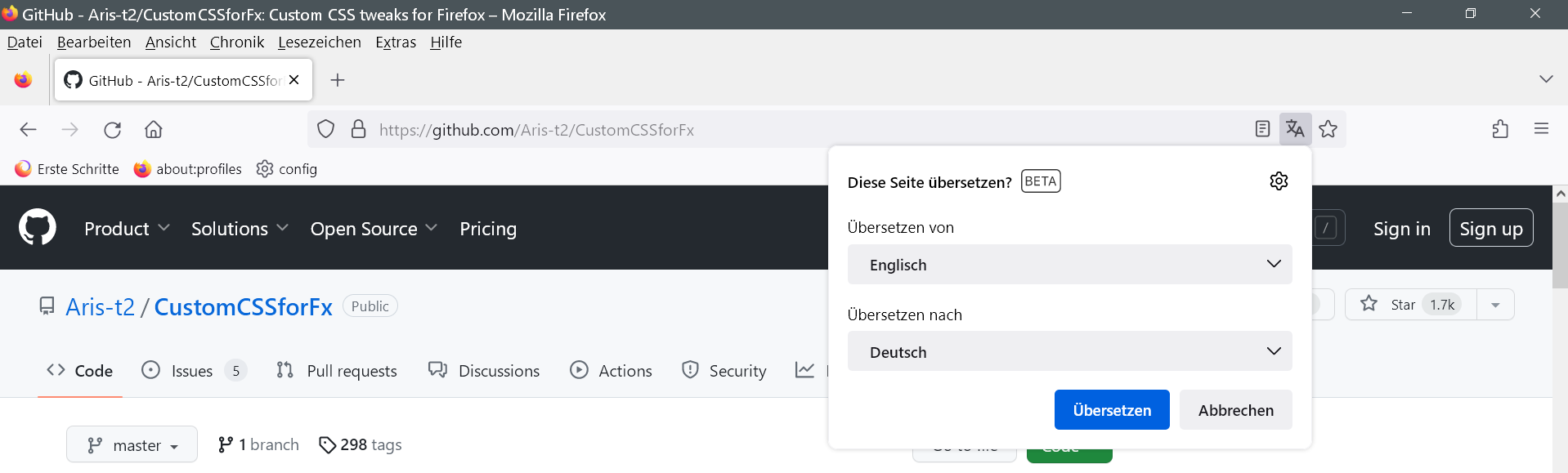This screenshot has height=473, width=1568.
Task: Click the tracking protection shield icon
Action: point(326,130)
